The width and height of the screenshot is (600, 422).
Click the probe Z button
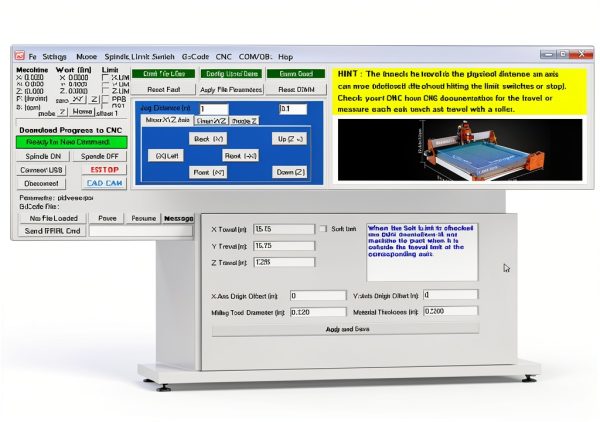(x=62, y=112)
